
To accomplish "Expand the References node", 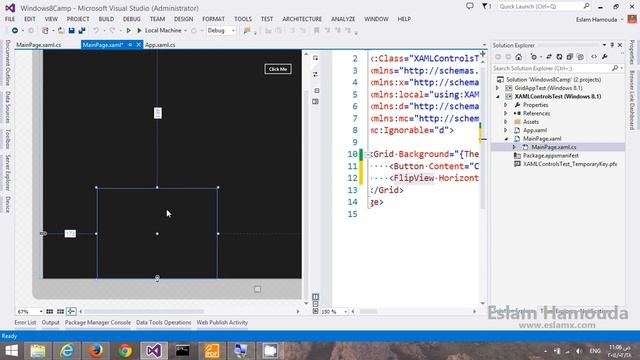I will point(505,113).
